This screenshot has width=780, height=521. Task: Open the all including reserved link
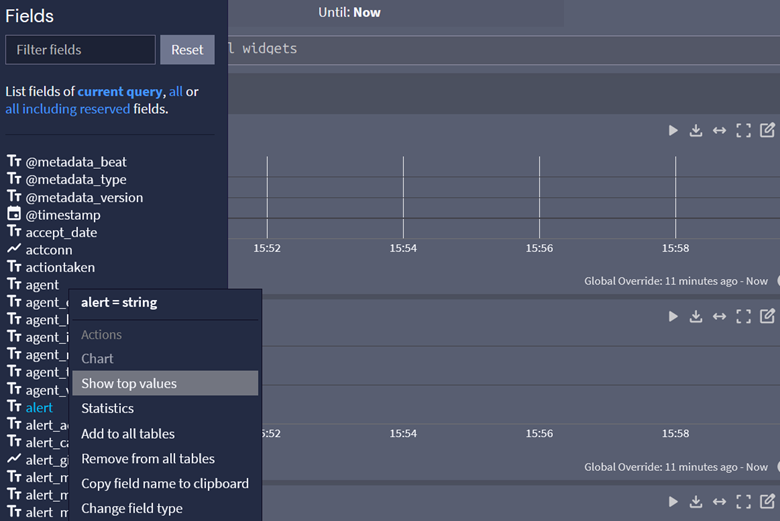[x=68, y=109]
